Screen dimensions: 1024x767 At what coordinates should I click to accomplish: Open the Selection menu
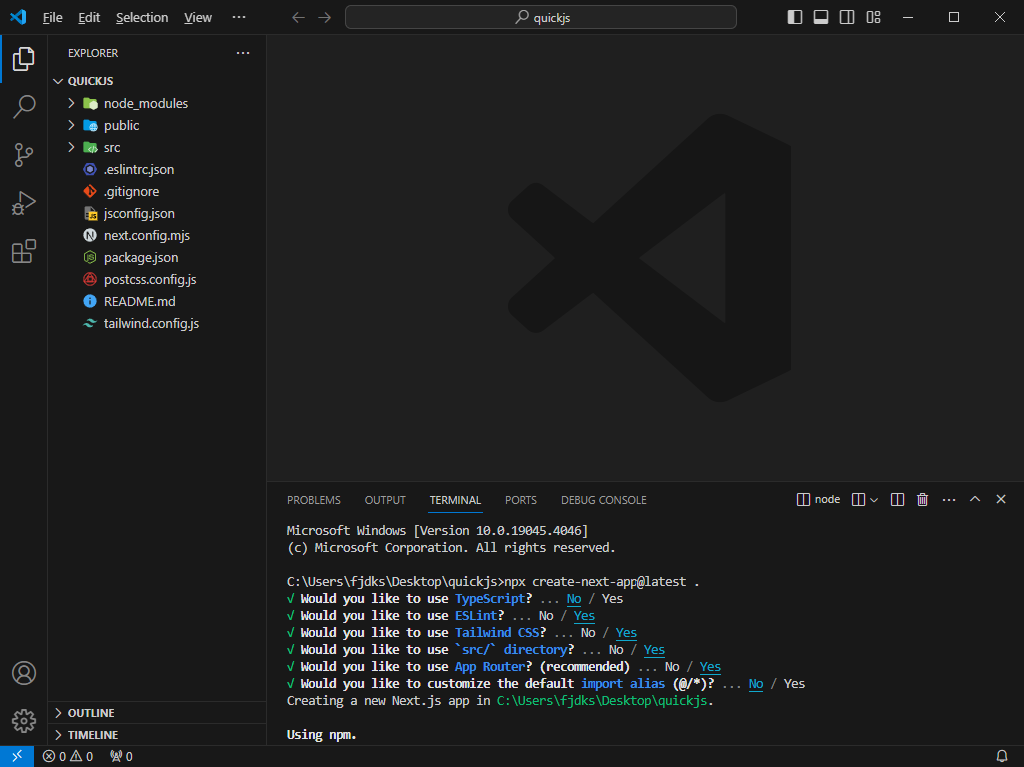[x=142, y=18]
